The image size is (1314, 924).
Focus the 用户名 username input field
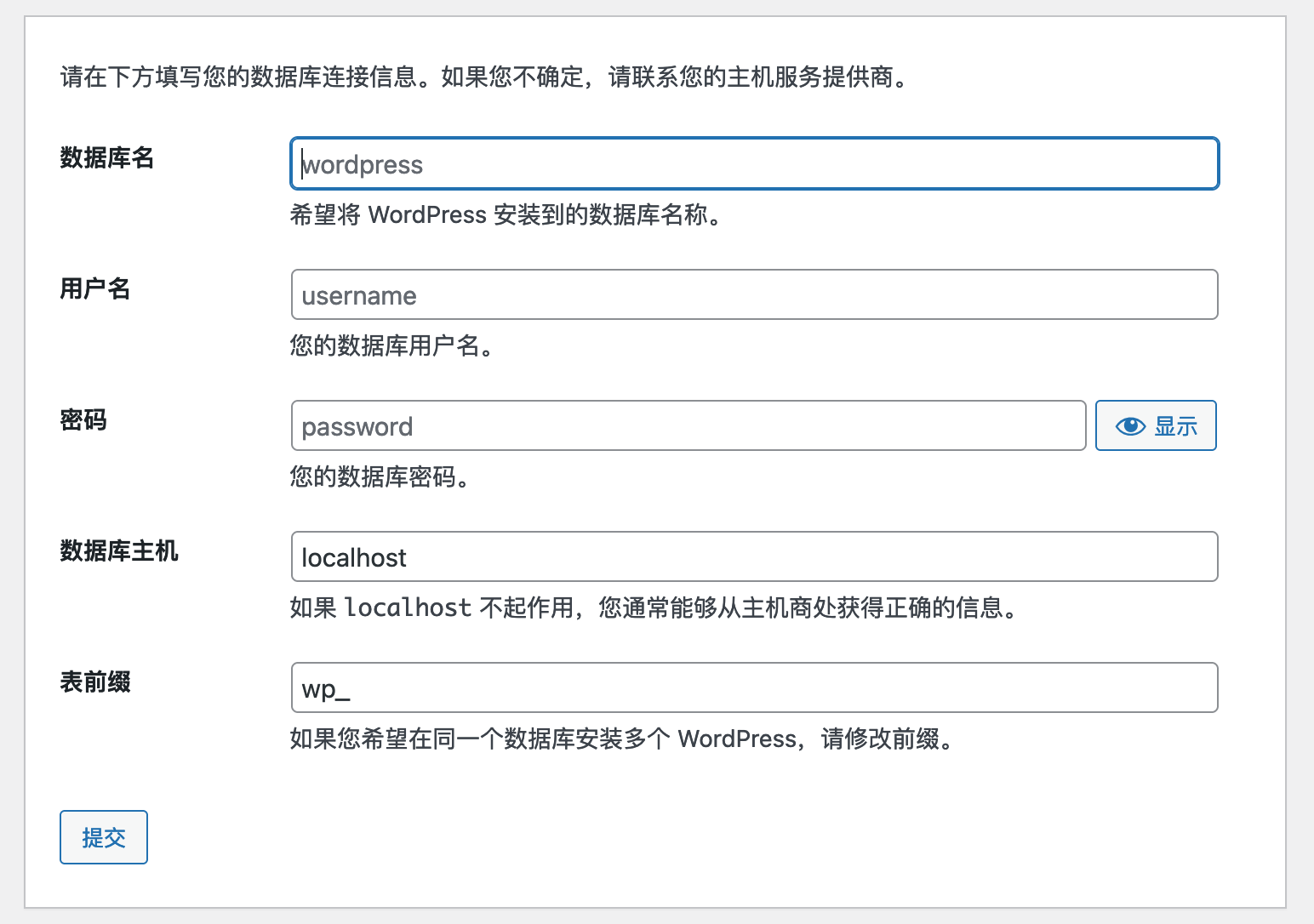pyautogui.click(x=754, y=294)
